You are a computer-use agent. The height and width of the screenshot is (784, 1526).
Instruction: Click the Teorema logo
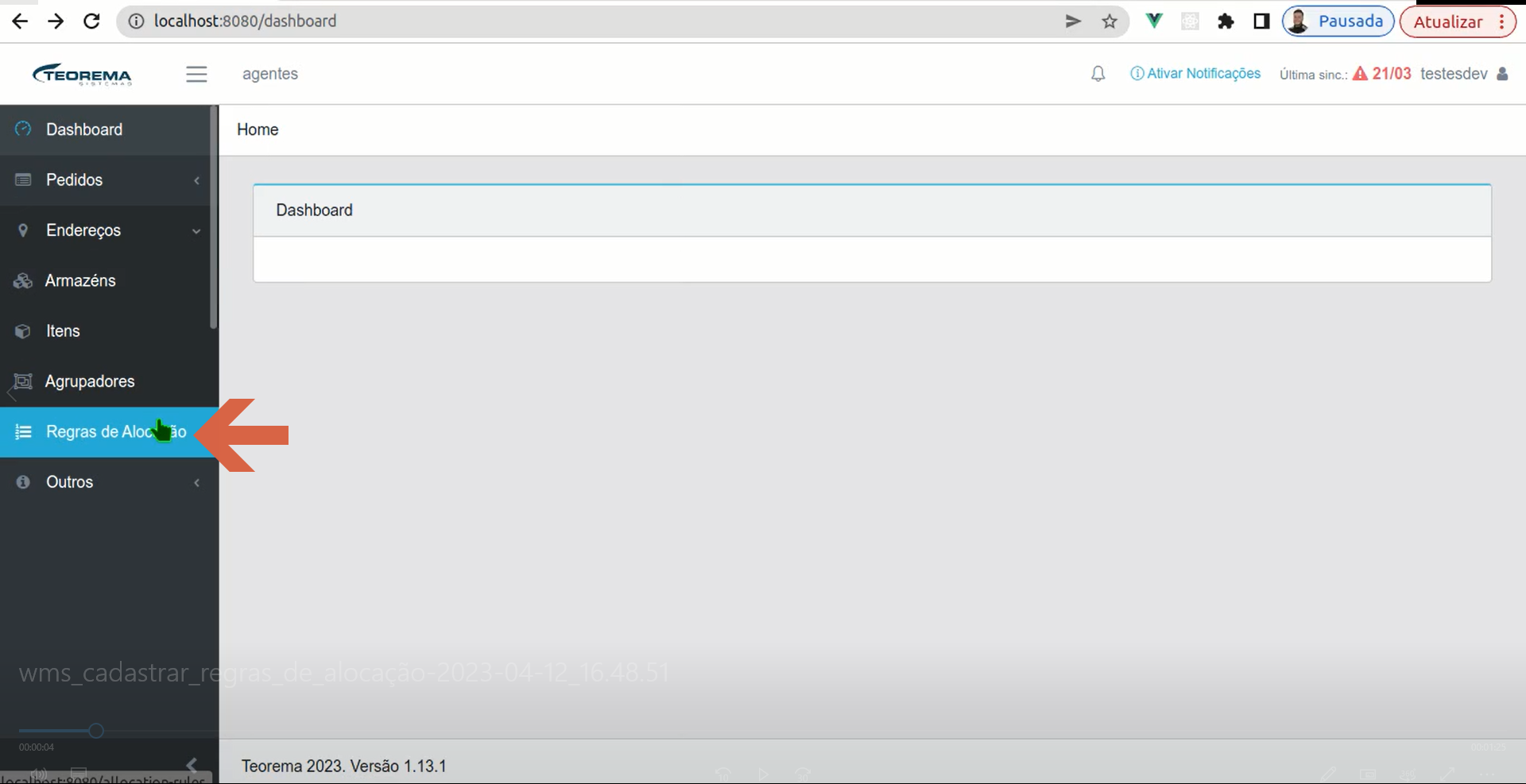coord(82,74)
